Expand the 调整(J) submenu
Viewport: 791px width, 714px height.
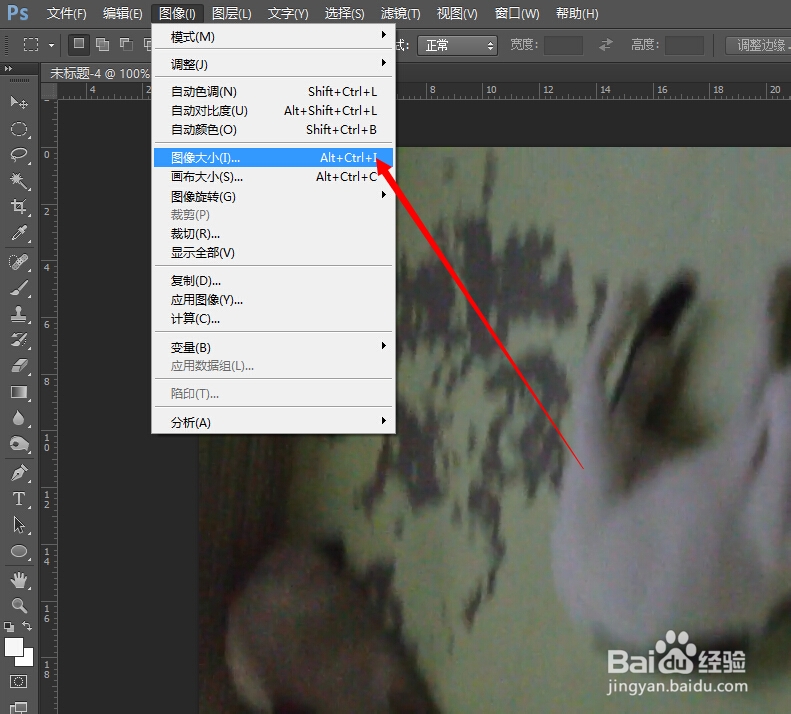click(273, 64)
